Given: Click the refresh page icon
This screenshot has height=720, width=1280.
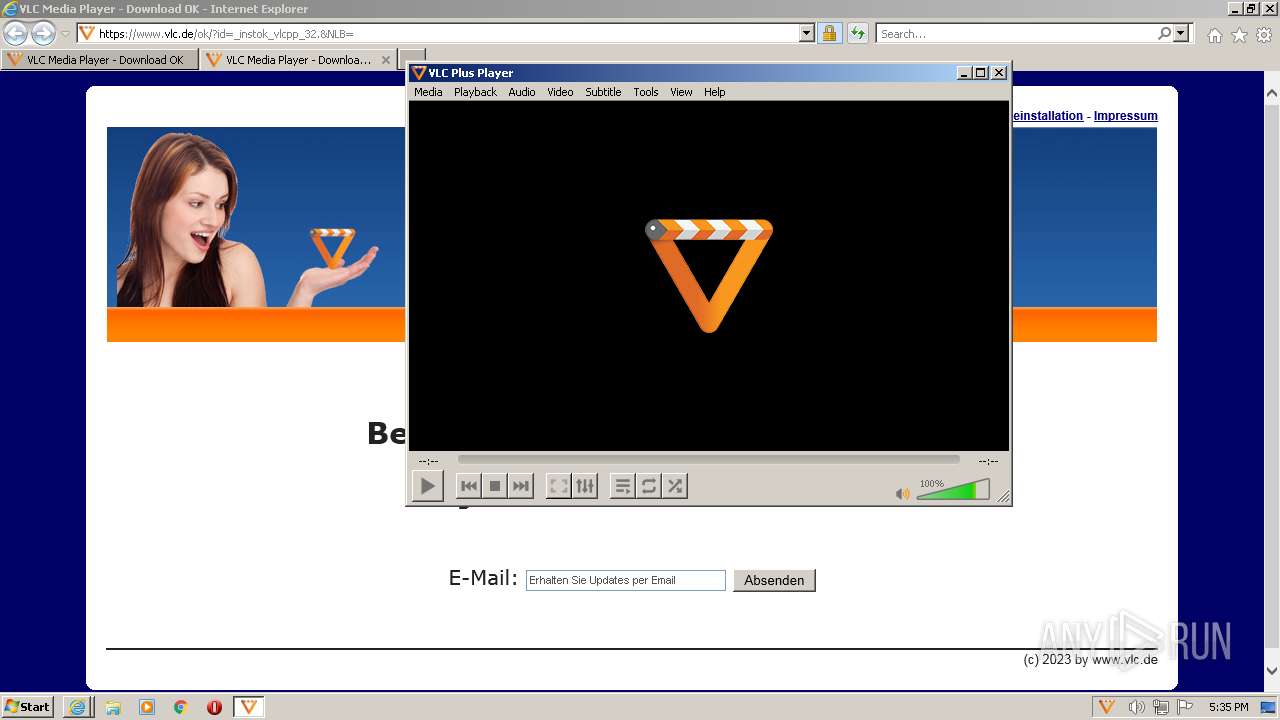Looking at the screenshot, I should [x=857, y=33].
